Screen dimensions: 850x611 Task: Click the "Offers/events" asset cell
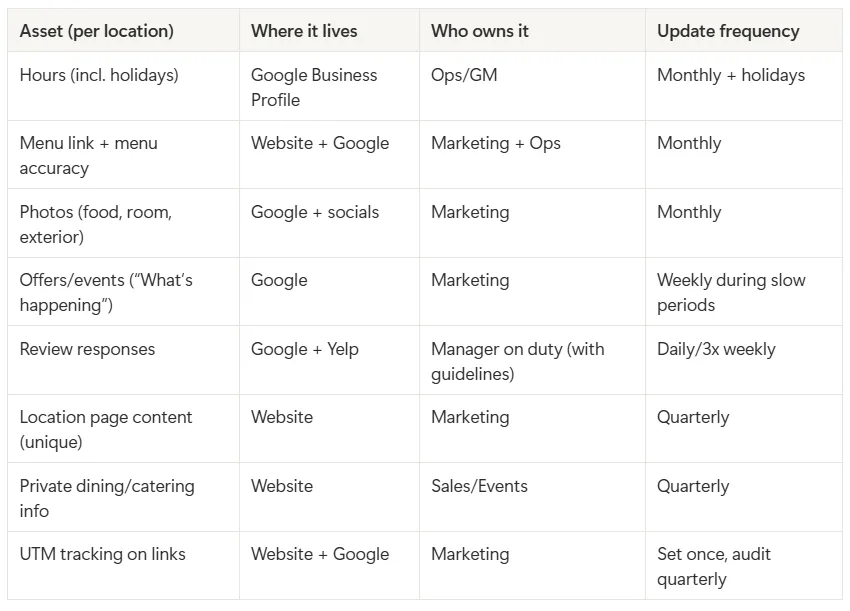[106, 292]
